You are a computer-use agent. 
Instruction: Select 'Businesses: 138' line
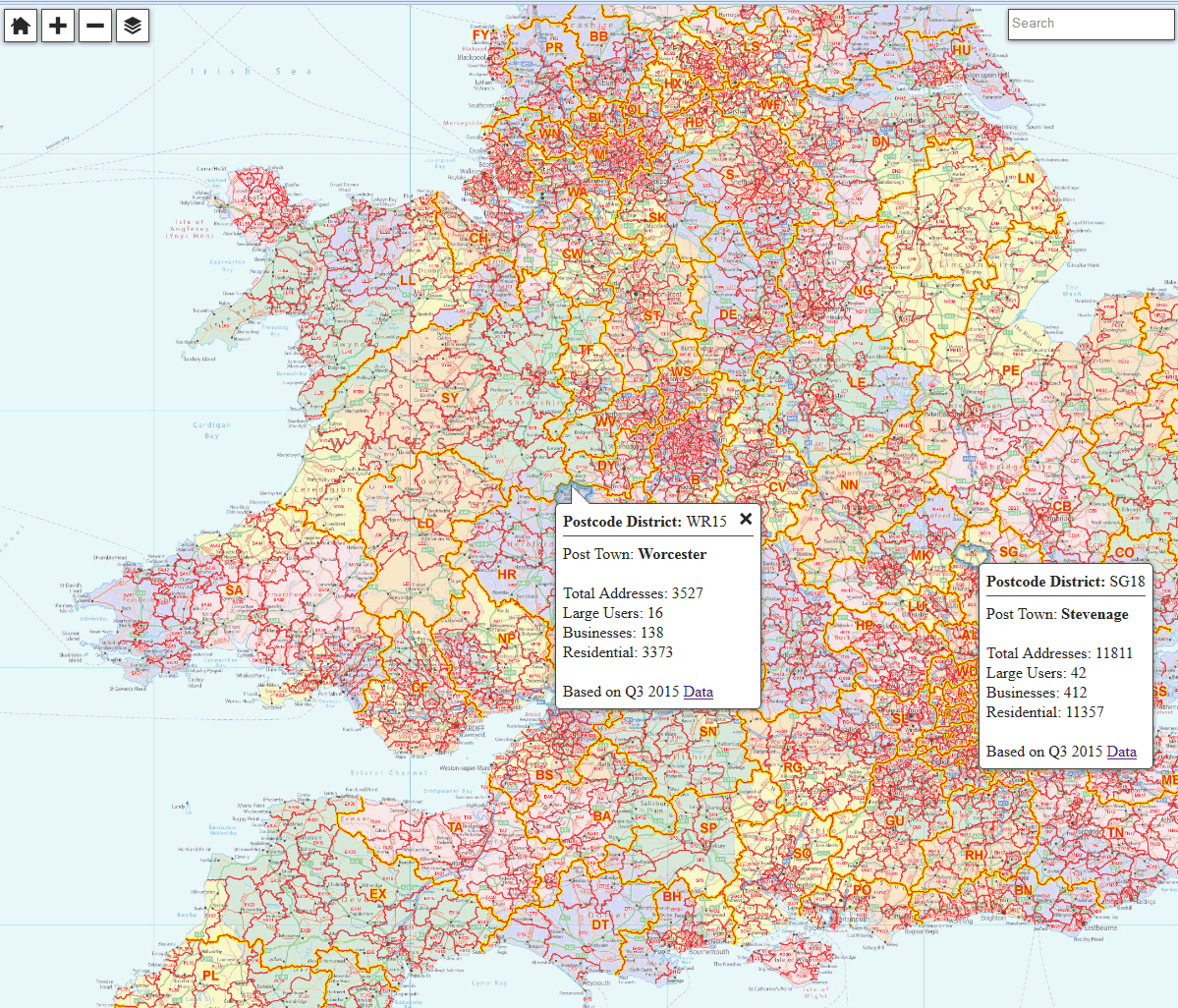(612, 633)
